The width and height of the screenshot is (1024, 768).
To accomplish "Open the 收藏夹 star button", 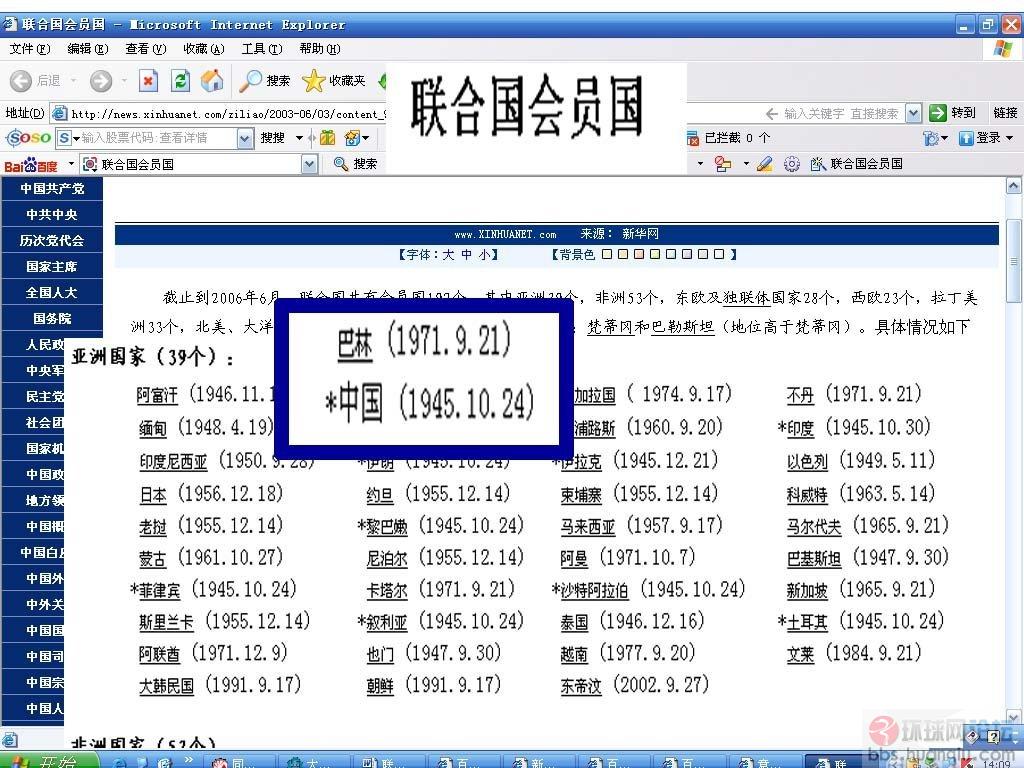I will 334,81.
